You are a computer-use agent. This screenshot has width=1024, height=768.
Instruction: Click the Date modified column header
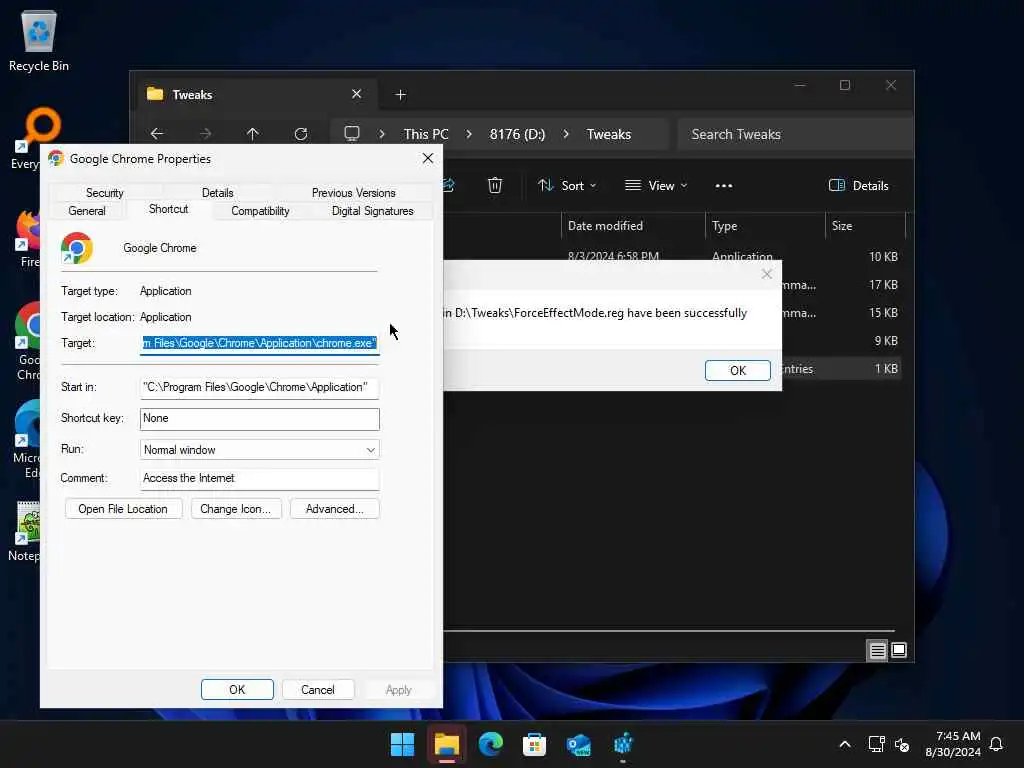[633, 226]
